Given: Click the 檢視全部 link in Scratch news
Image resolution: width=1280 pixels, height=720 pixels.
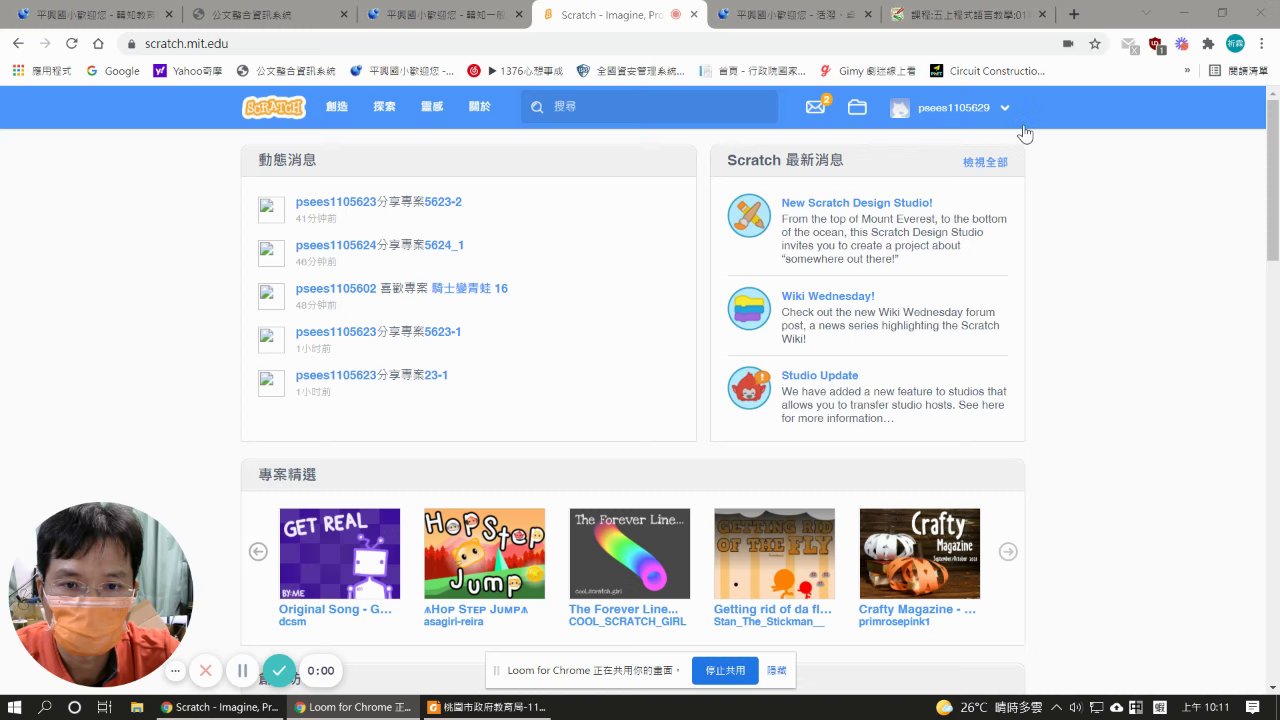Looking at the screenshot, I should [x=985, y=162].
